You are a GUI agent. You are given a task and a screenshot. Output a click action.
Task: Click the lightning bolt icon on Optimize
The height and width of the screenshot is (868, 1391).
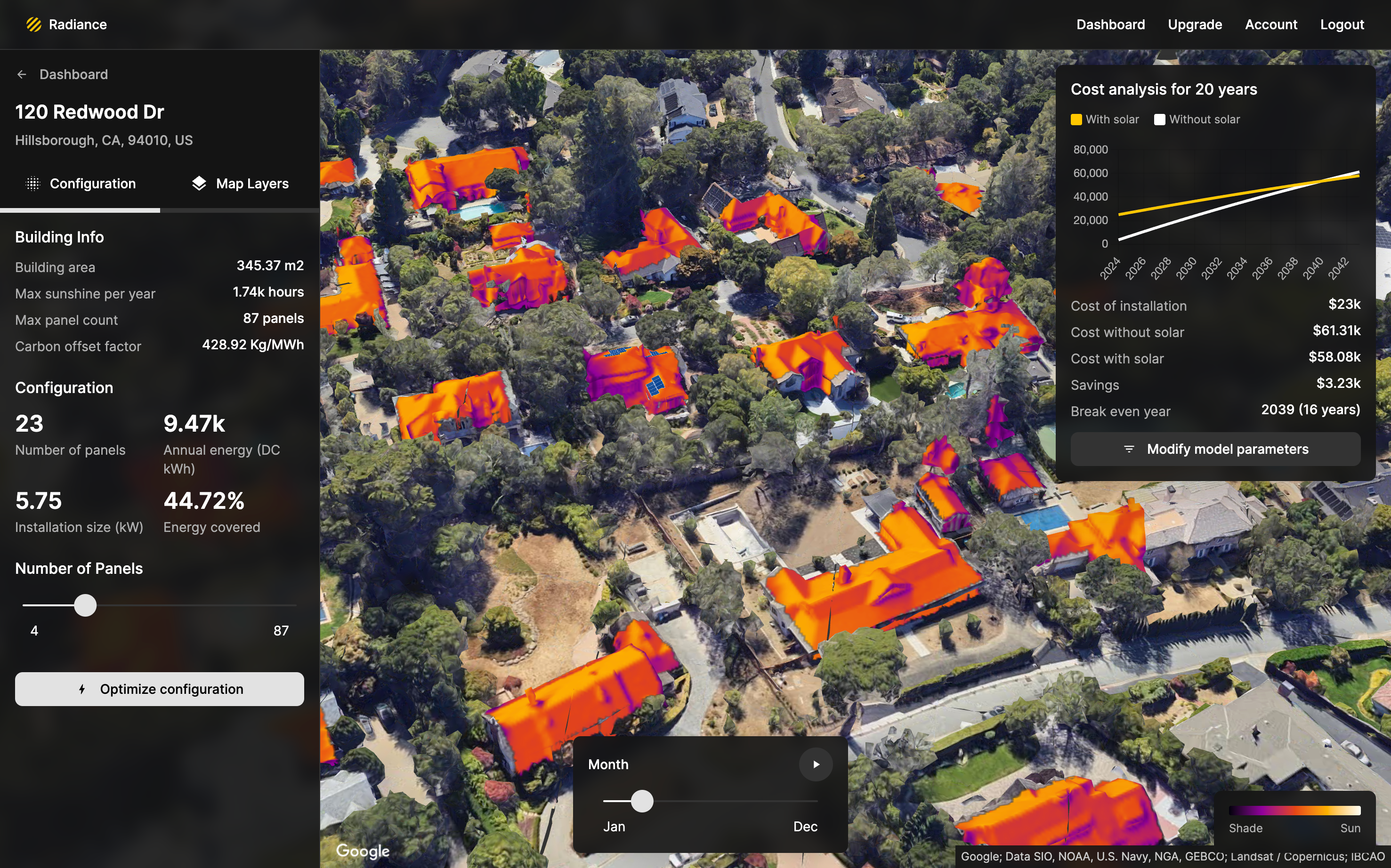click(82, 689)
